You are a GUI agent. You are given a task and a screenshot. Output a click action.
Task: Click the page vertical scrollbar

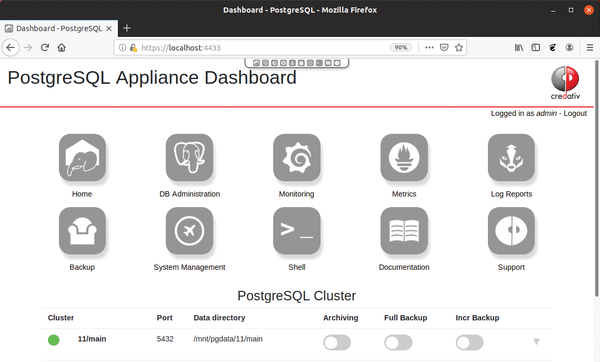tap(597, 178)
